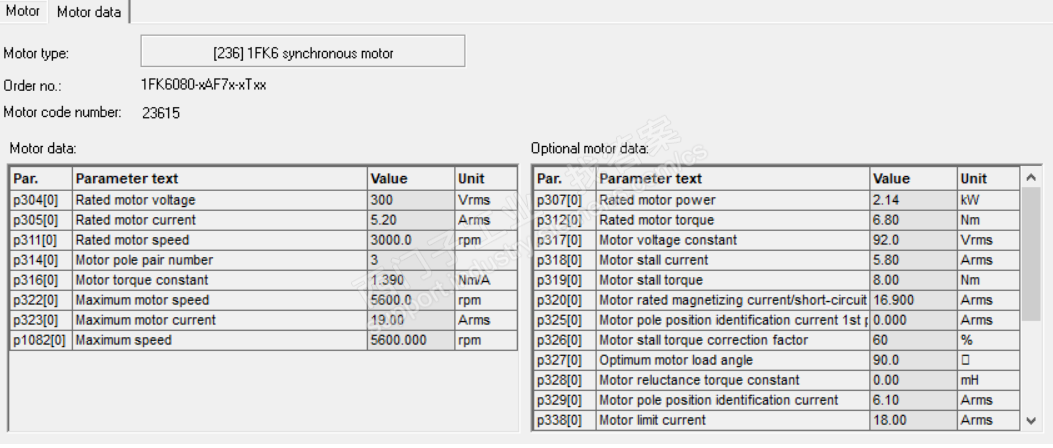Select Motor stall torque correction factor text
This screenshot has height=448, width=1053.
click(x=704, y=341)
